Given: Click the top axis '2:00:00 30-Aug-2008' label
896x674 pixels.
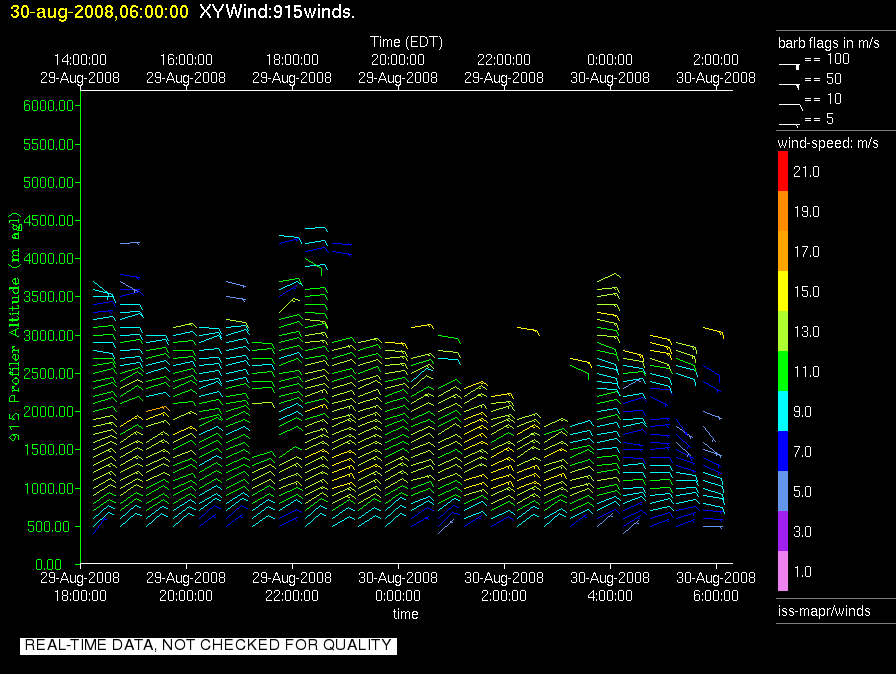Looking at the screenshot, I should [716, 69].
